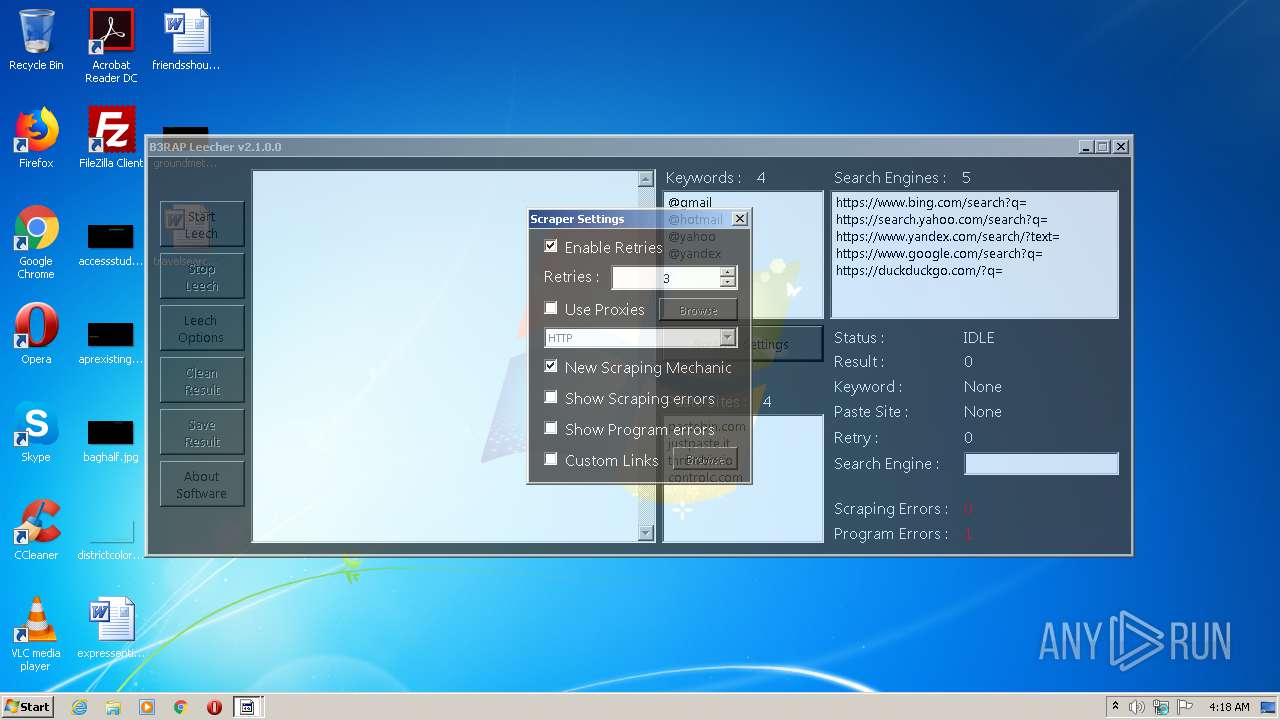The image size is (1280, 720).
Task: Select the yandex.com search engine line
Action: tap(948, 236)
